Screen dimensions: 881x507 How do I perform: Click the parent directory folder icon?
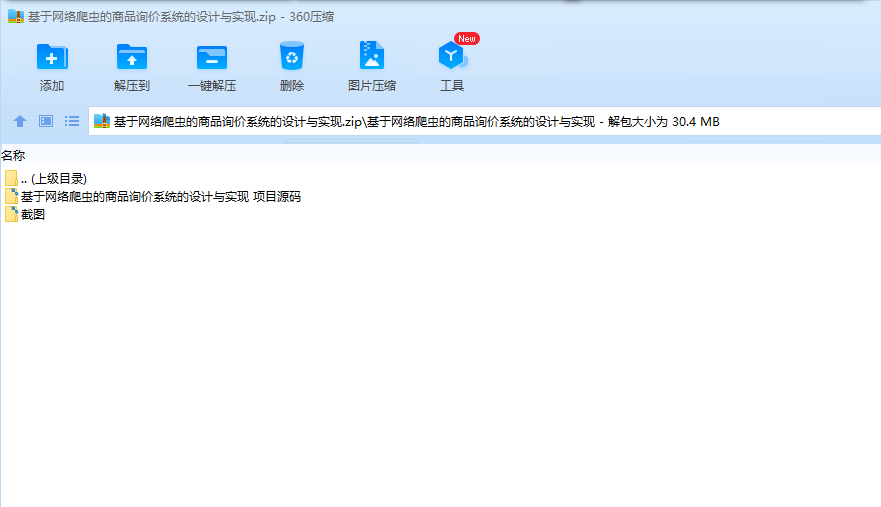(x=11, y=178)
